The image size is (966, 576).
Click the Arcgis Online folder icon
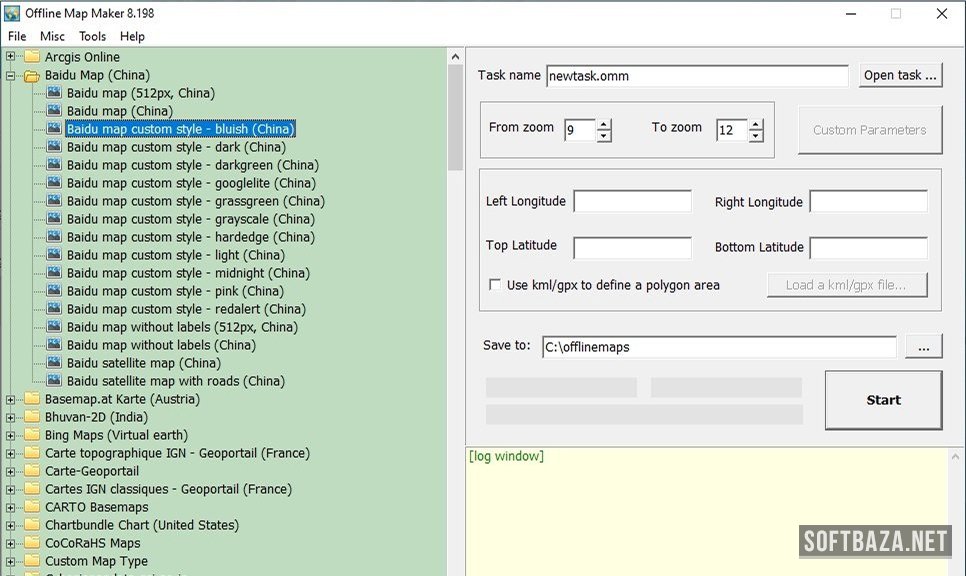32,57
